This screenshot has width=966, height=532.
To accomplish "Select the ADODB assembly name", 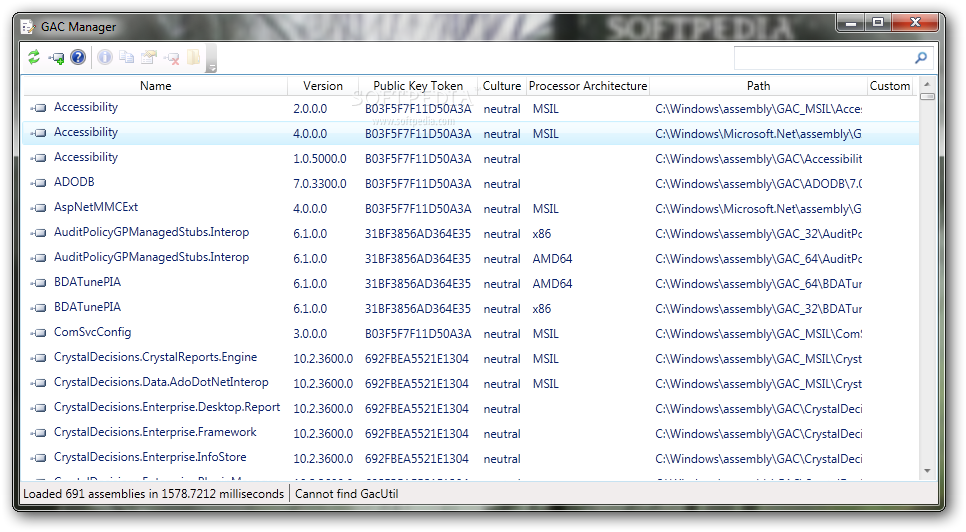I will pos(74,182).
